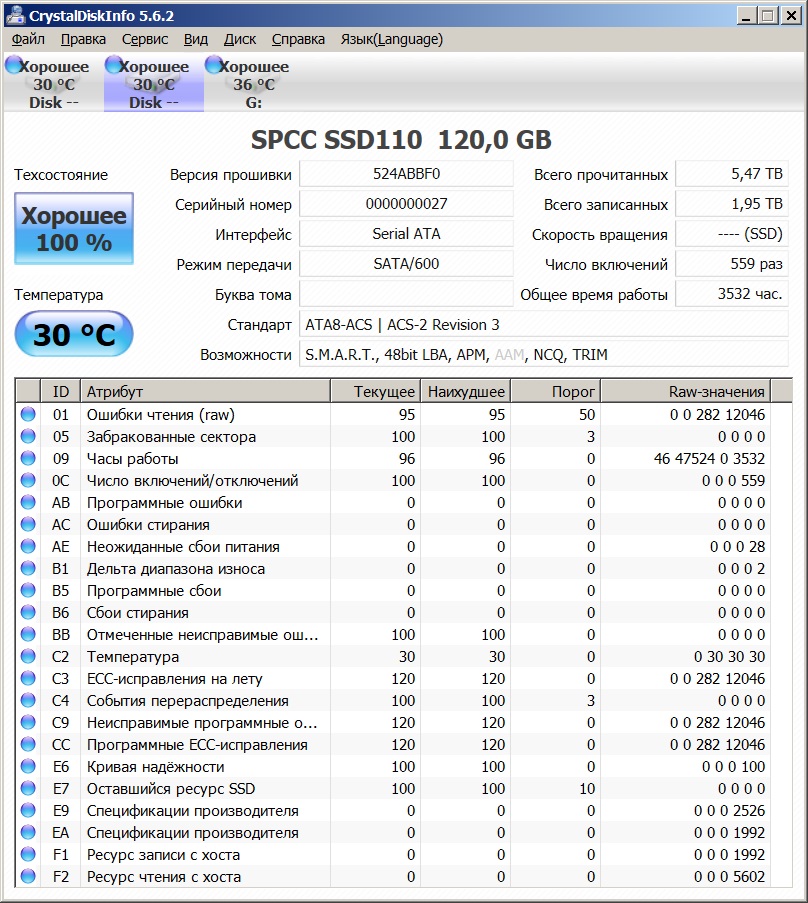Click the Атрибут column header
This screenshot has width=808, height=903.
coord(205,391)
